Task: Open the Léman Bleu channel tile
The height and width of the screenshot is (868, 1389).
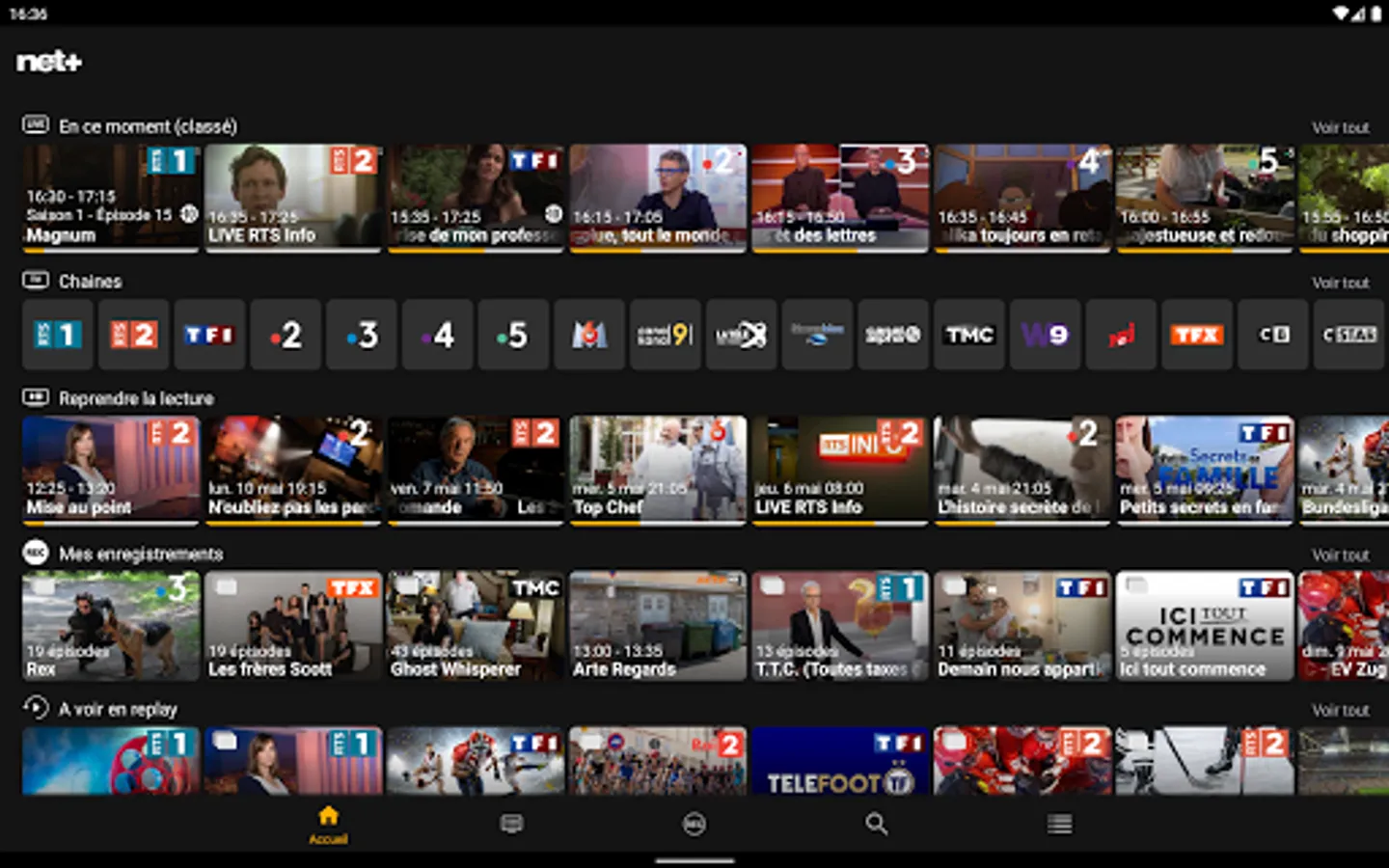Action: pos(817,335)
